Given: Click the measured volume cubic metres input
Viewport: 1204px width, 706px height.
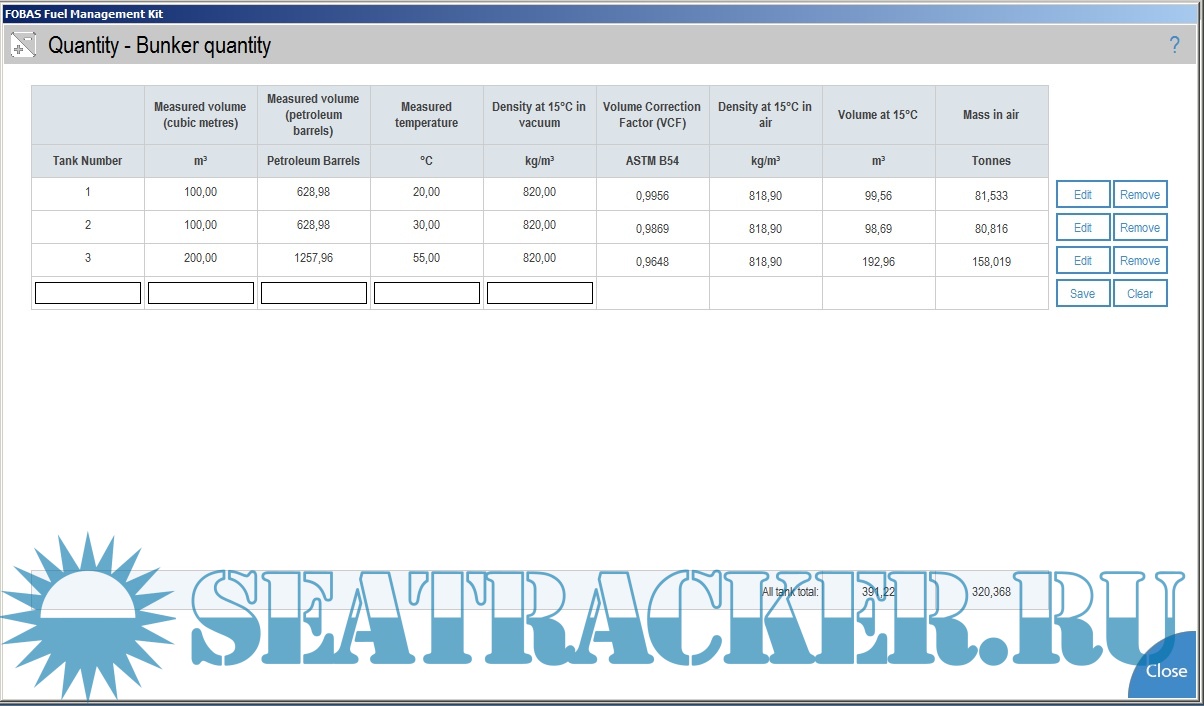Looking at the screenshot, I should (x=201, y=293).
